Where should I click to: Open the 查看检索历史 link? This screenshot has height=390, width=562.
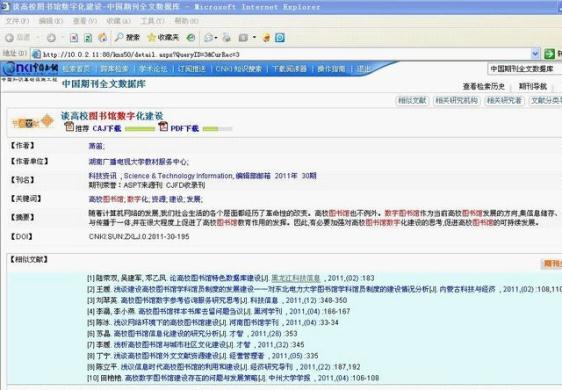484,86
